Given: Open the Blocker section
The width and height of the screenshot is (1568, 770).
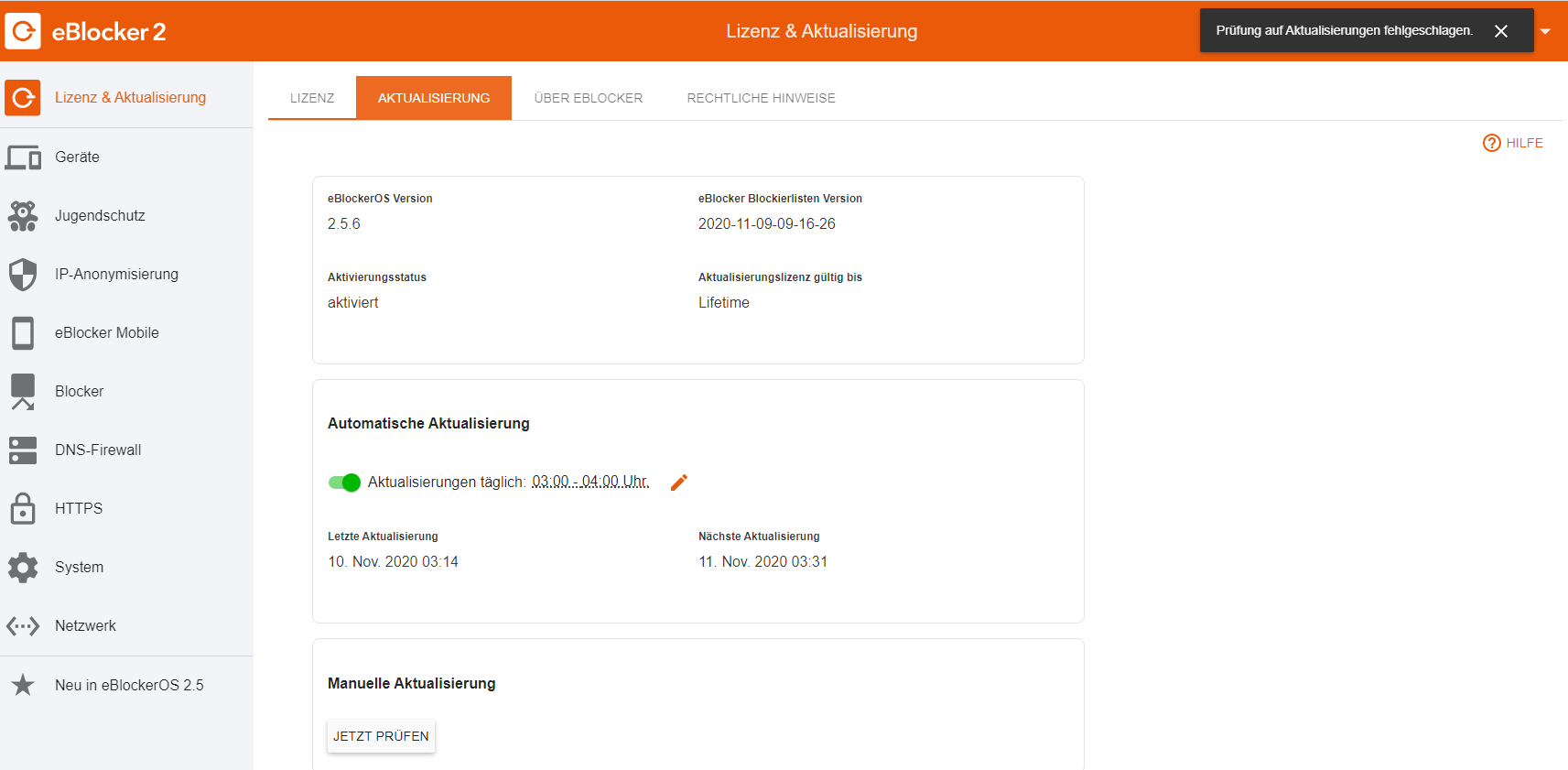Looking at the screenshot, I should [x=126, y=392].
